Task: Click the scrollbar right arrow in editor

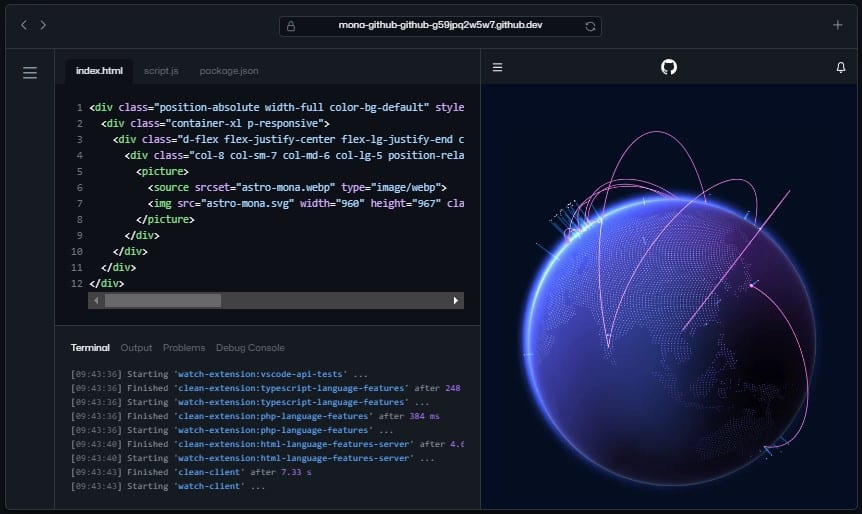Action: coord(456,300)
